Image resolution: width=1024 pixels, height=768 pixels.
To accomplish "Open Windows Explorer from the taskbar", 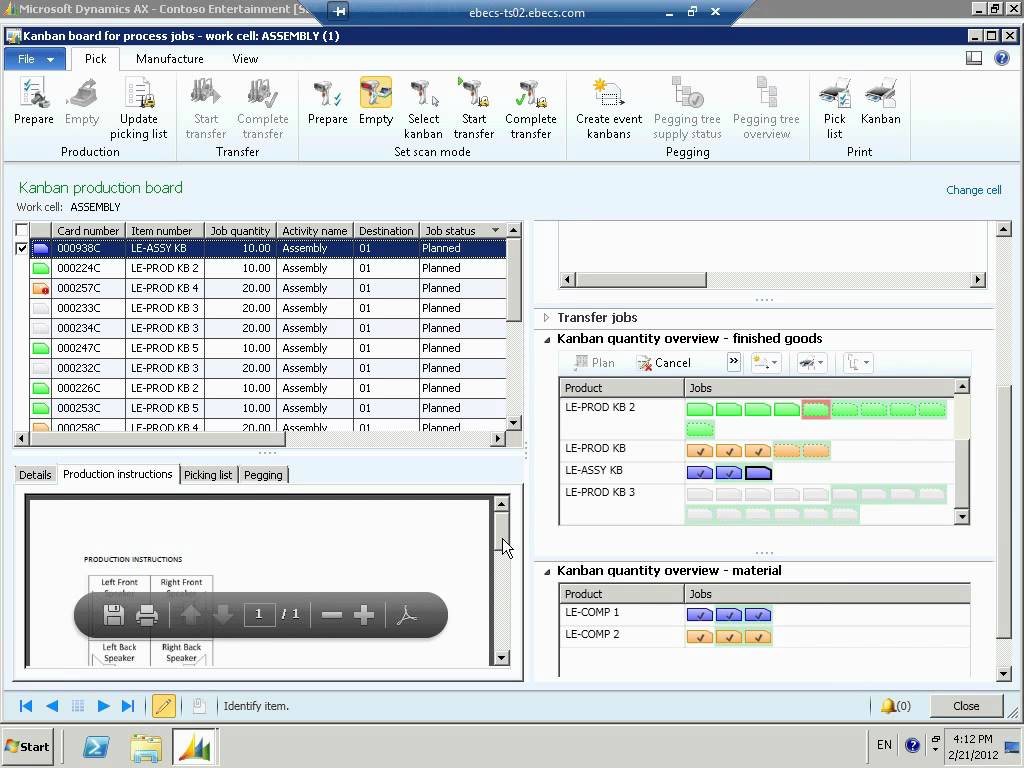I will click(x=145, y=746).
